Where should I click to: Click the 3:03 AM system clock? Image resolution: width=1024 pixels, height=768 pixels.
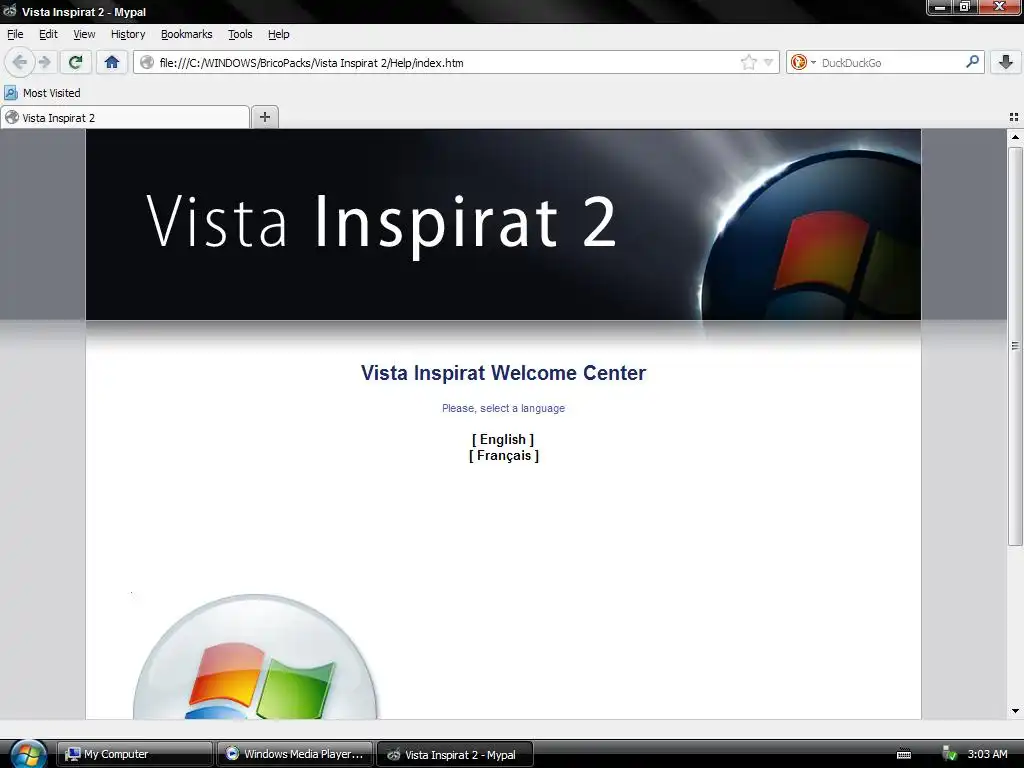click(987, 754)
